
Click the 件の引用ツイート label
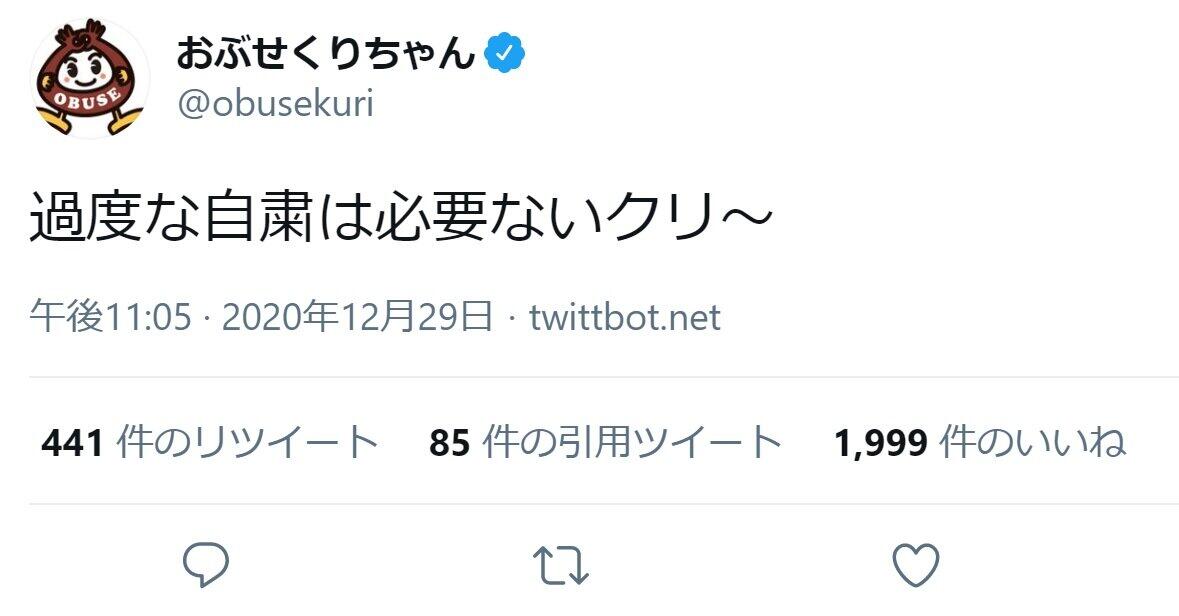point(632,442)
